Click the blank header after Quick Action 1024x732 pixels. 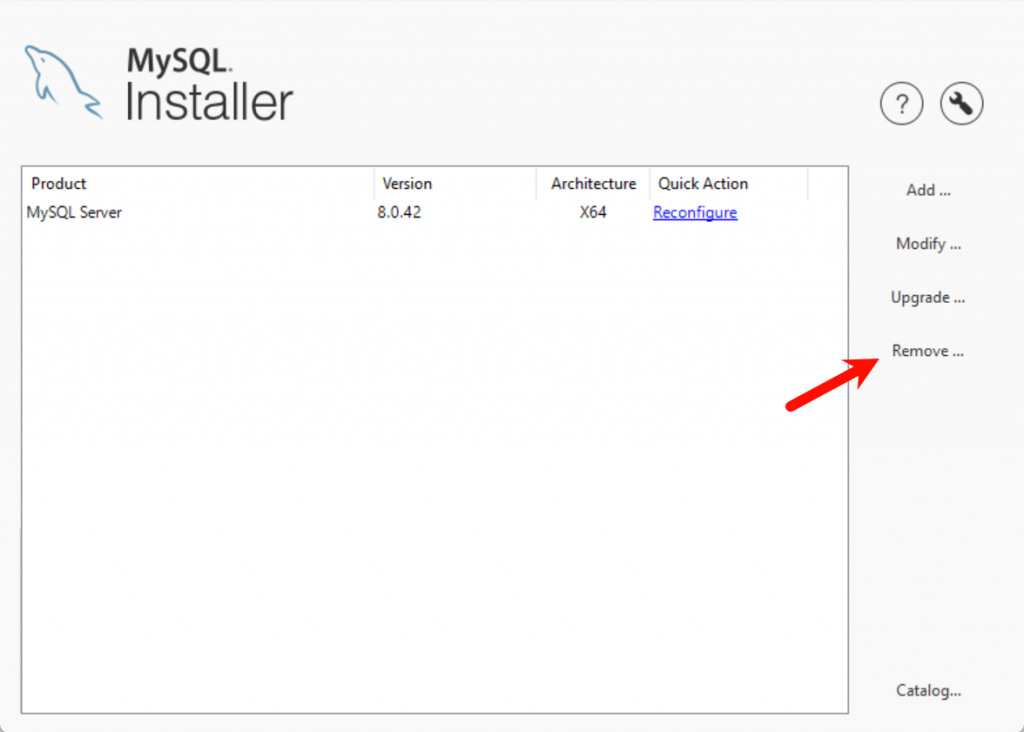coord(827,183)
